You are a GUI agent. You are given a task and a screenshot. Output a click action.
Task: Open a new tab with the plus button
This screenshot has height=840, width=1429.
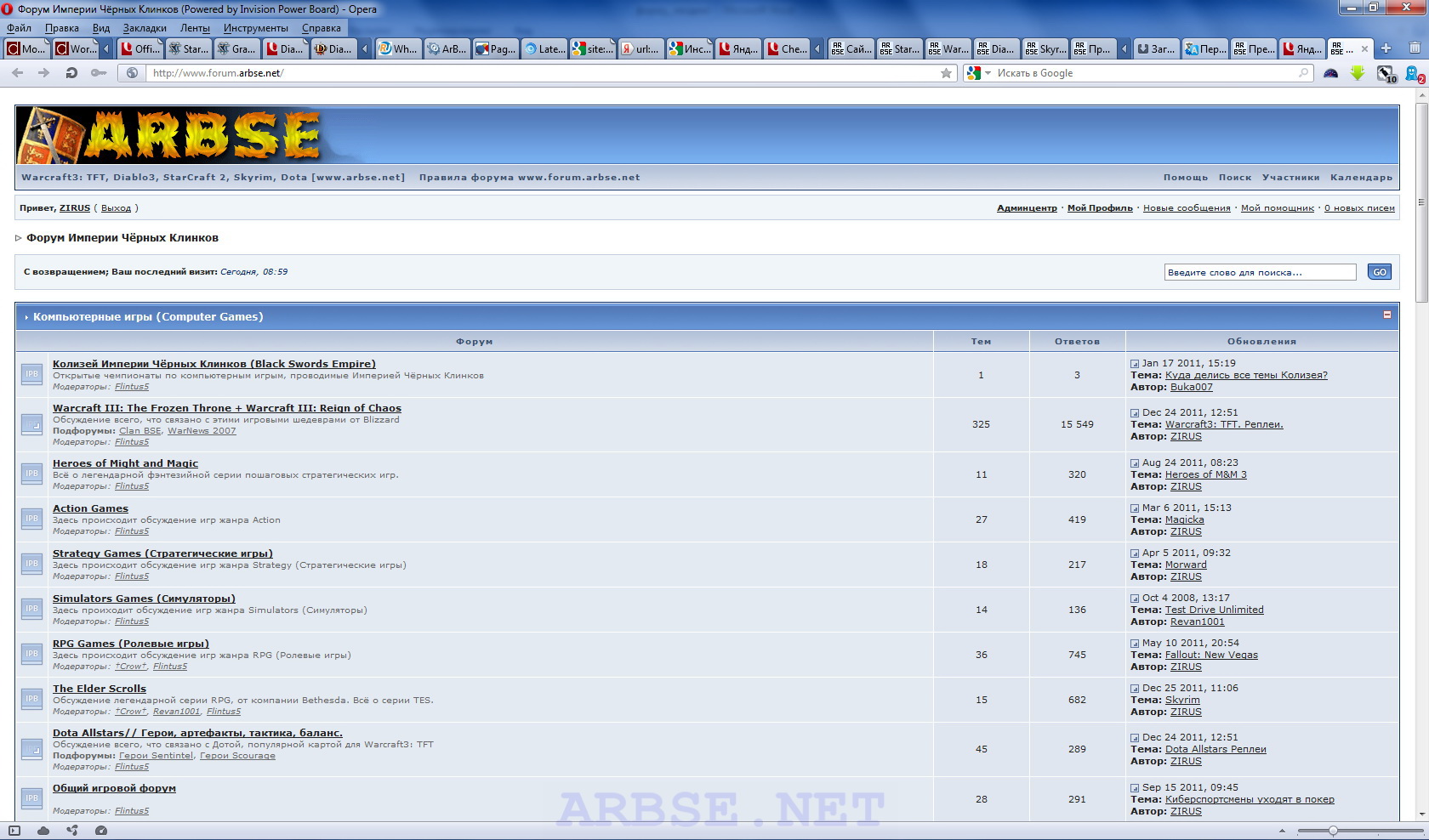1386,48
